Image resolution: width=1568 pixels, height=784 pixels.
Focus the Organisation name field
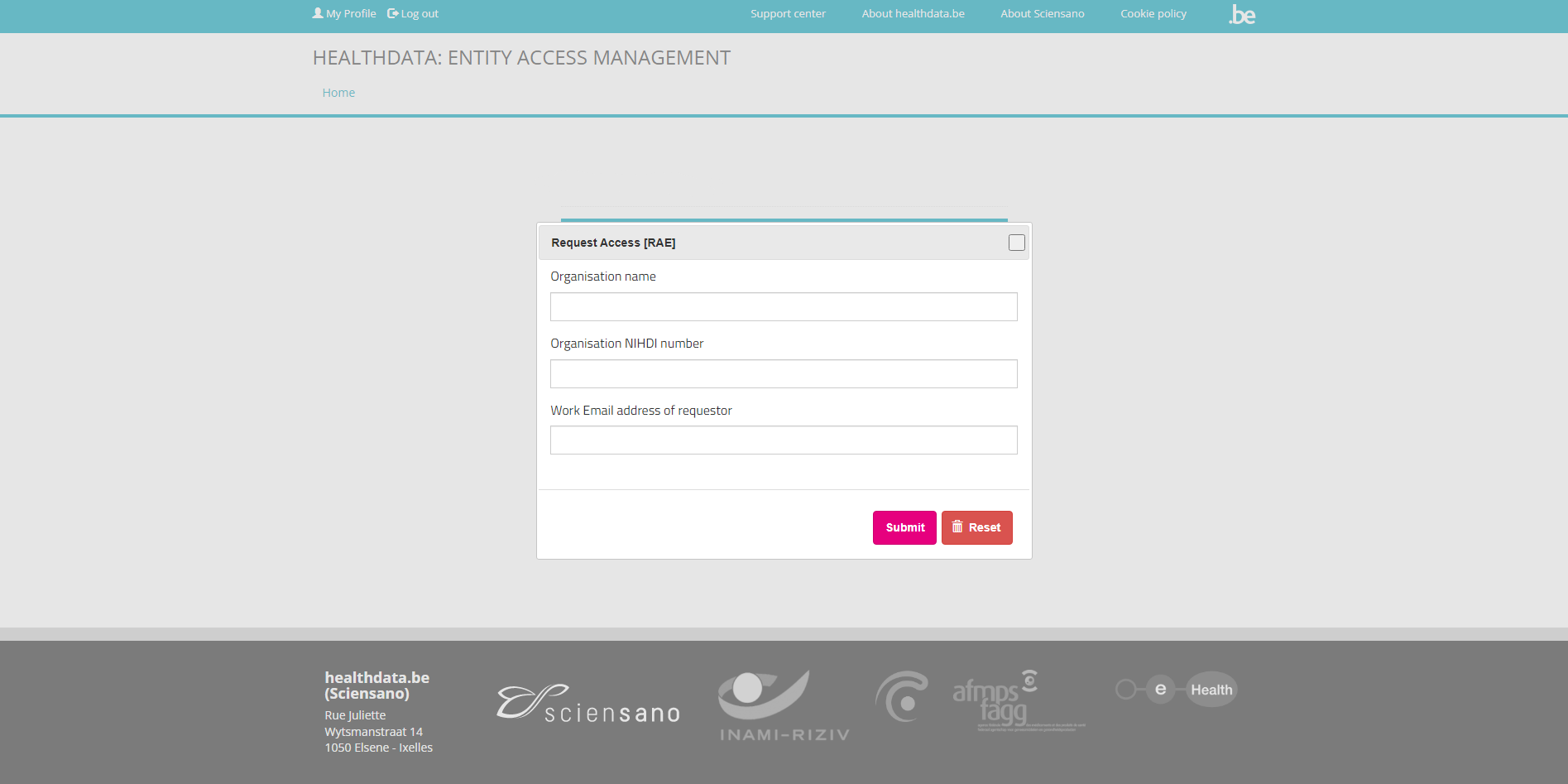[x=783, y=307]
